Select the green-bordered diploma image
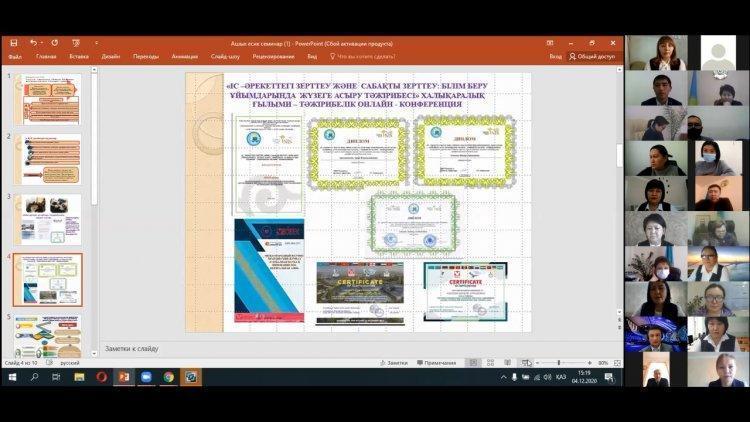 [x=413, y=222]
